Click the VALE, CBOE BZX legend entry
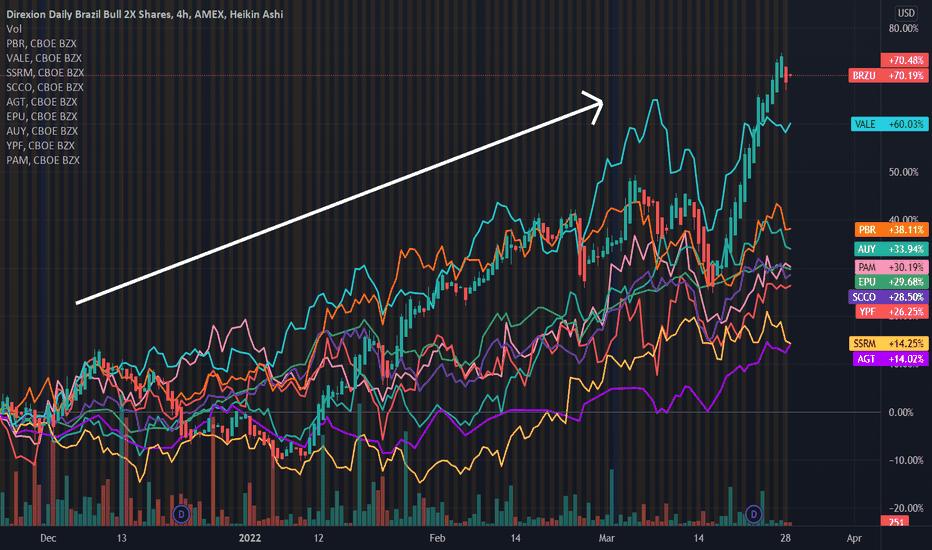 pos(44,58)
